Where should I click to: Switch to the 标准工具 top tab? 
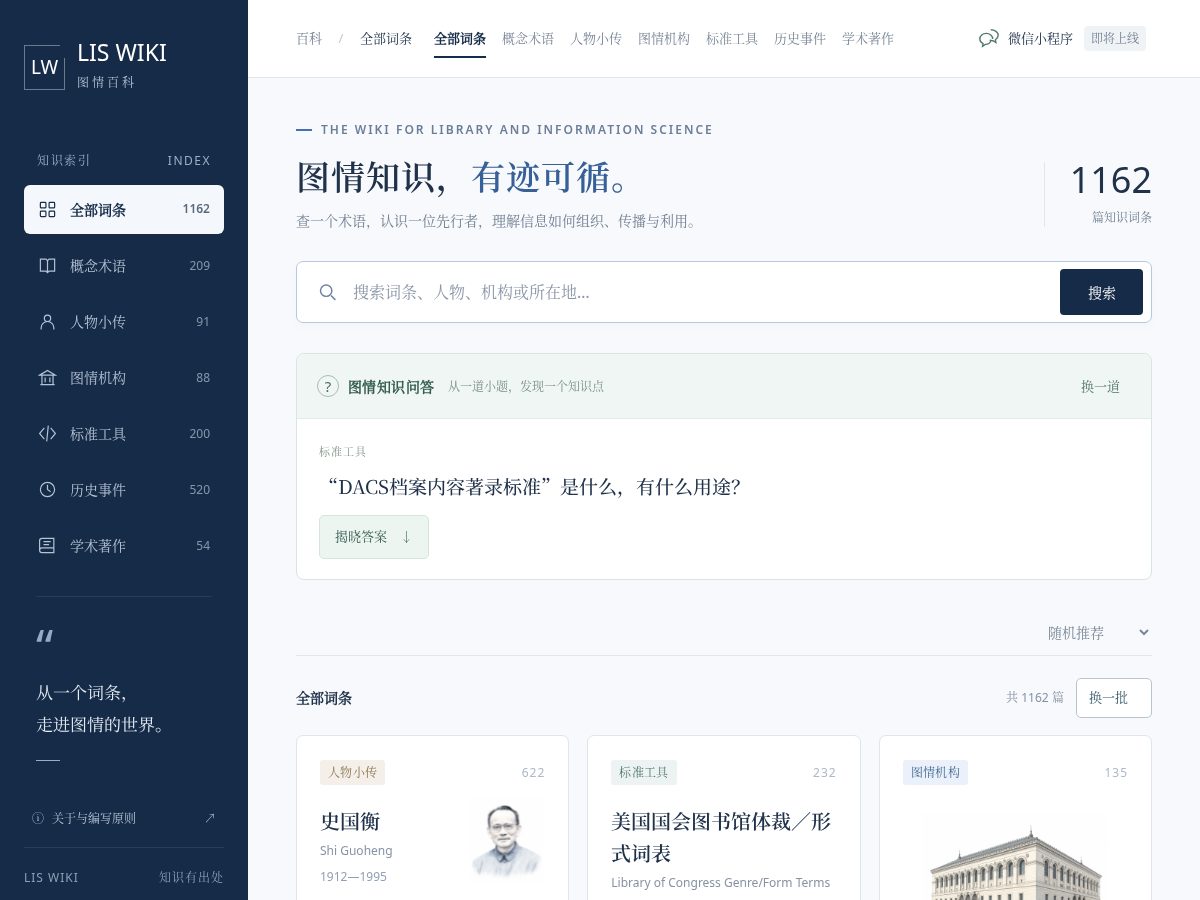[x=732, y=39]
